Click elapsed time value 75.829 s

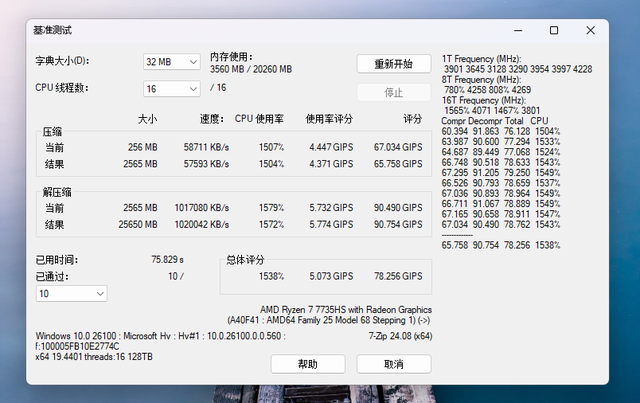point(167,259)
